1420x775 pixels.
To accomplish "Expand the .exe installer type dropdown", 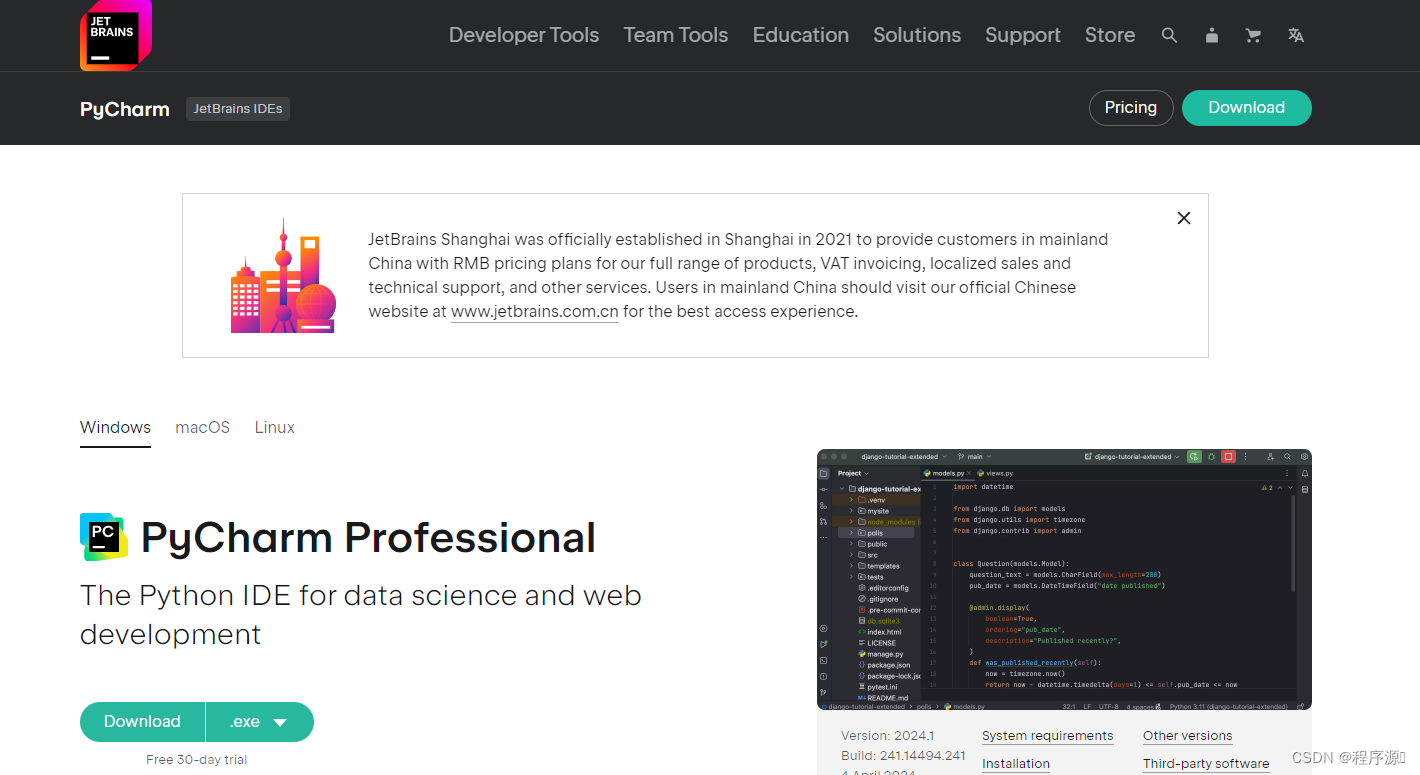I will coord(260,722).
